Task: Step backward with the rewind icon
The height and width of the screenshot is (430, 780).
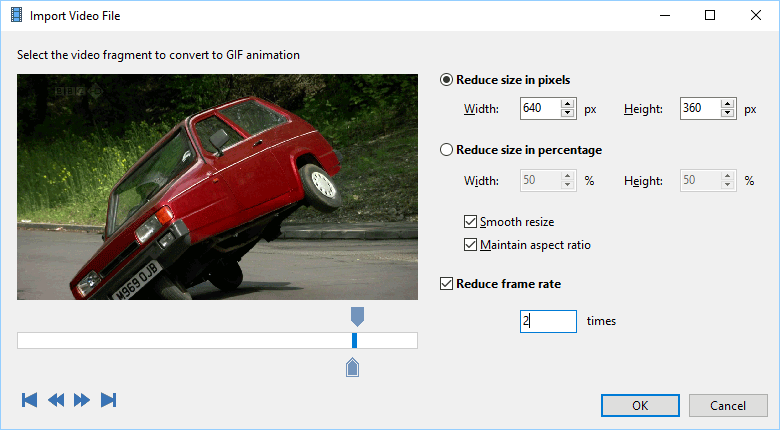Action: pos(56,400)
